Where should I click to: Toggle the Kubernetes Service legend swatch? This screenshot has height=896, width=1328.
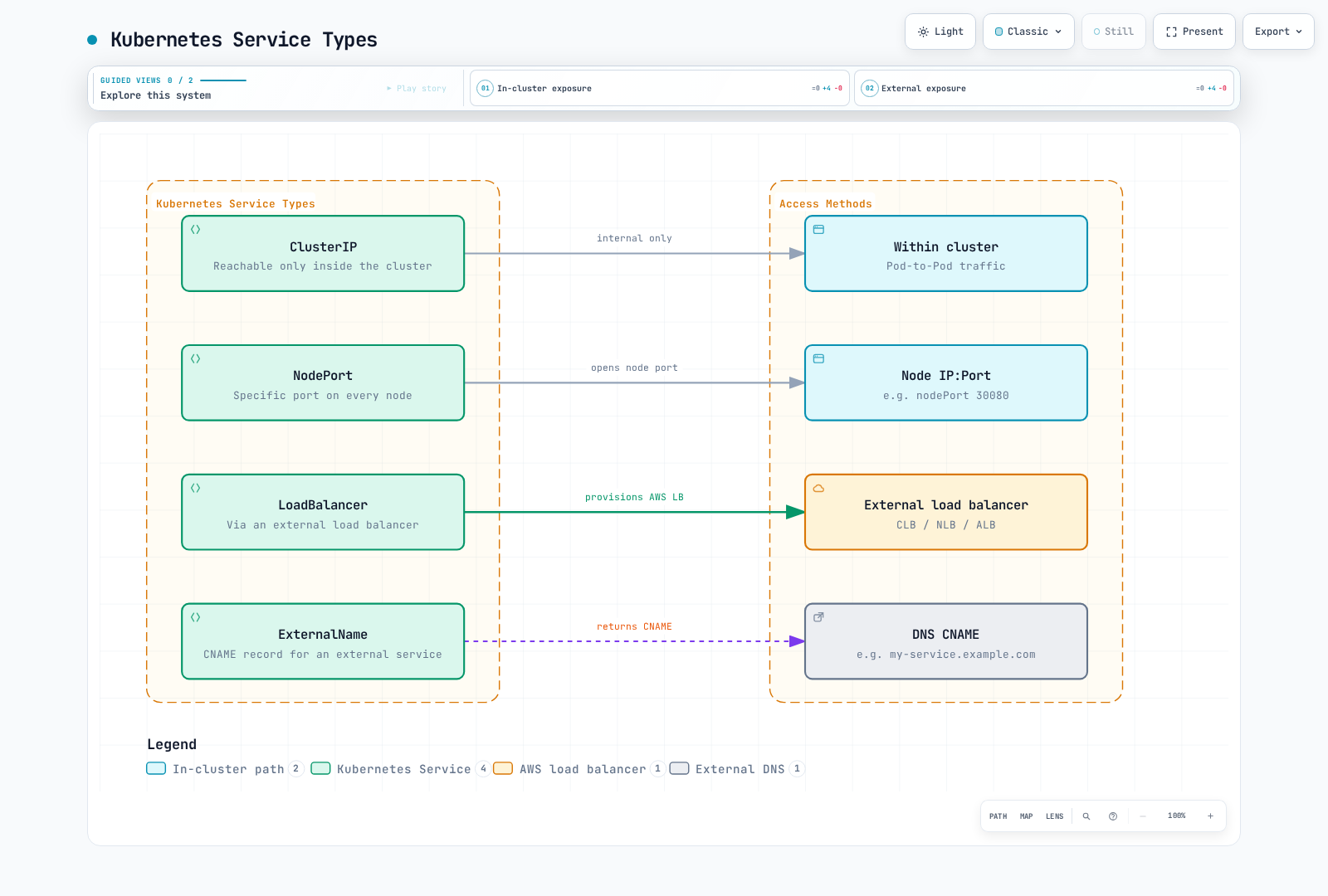[x=320, y=768]
